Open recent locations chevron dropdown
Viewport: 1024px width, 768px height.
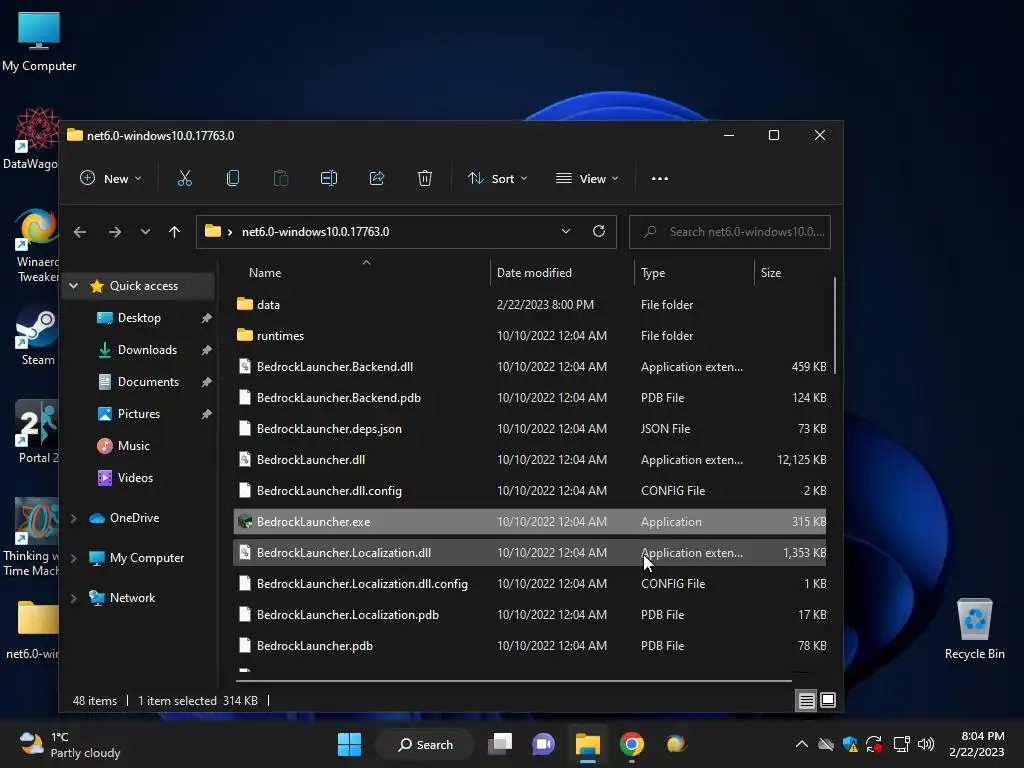[x=145, y=232]
